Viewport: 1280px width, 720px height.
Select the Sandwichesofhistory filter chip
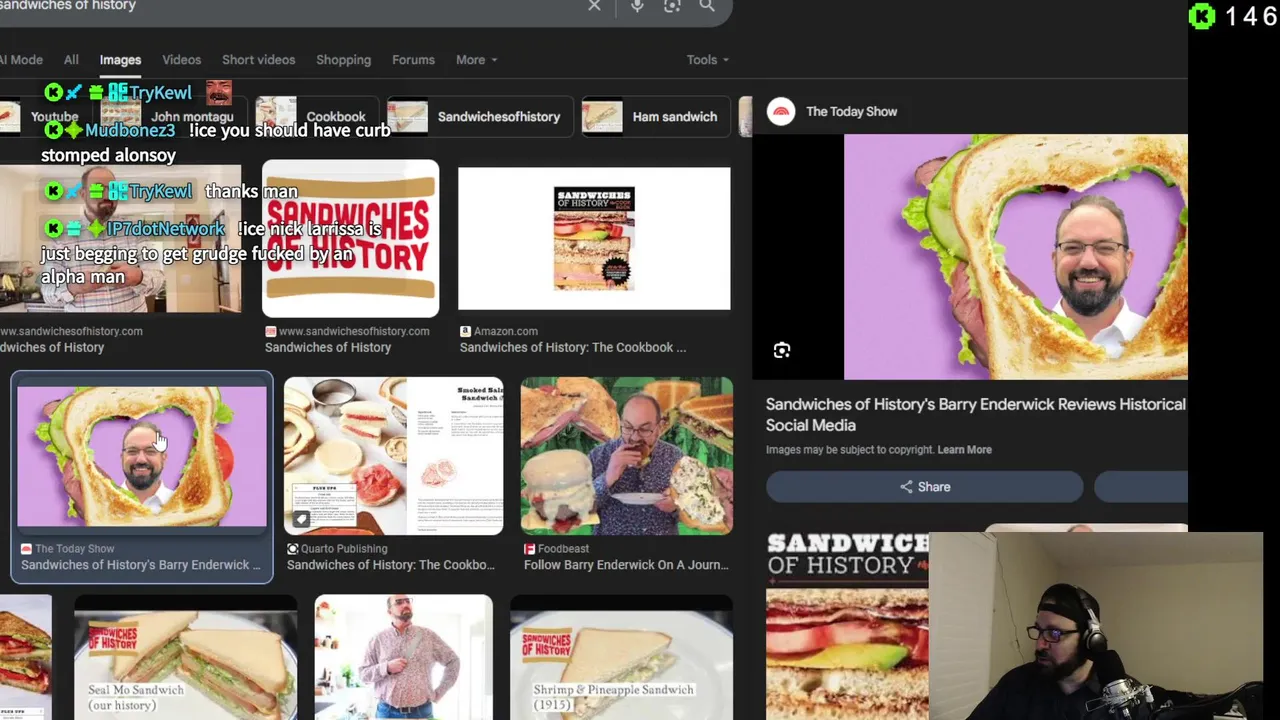tap(479, 116)
